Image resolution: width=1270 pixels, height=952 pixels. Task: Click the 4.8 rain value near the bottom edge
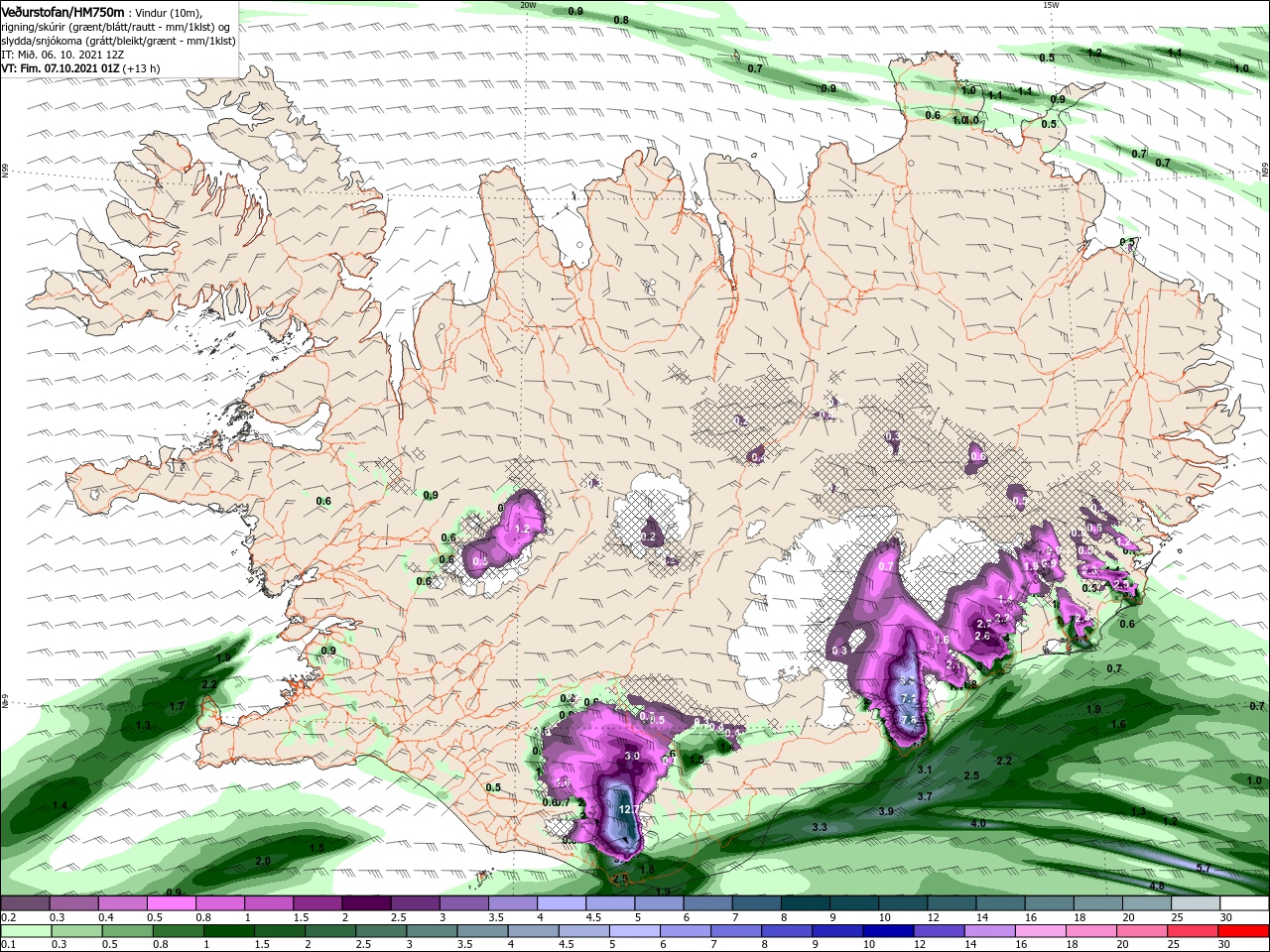point(1156,886)
